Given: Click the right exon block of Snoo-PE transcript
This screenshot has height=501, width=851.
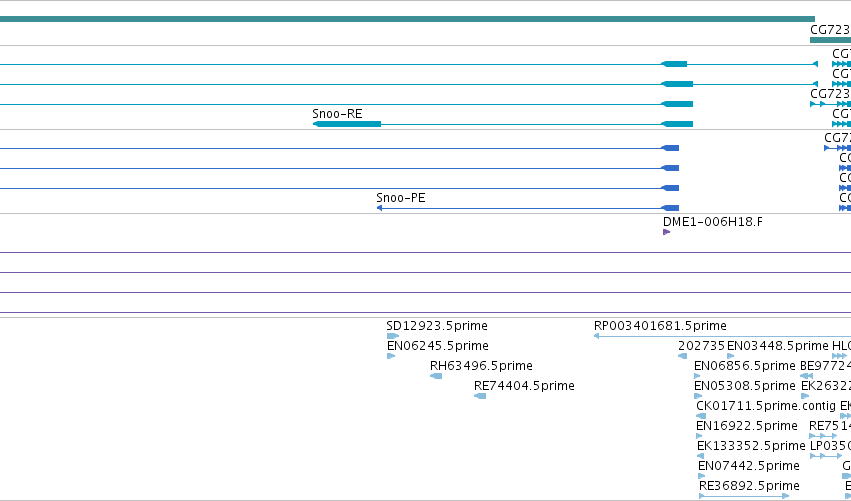Looking at the screenshot, I should point(670,208).
